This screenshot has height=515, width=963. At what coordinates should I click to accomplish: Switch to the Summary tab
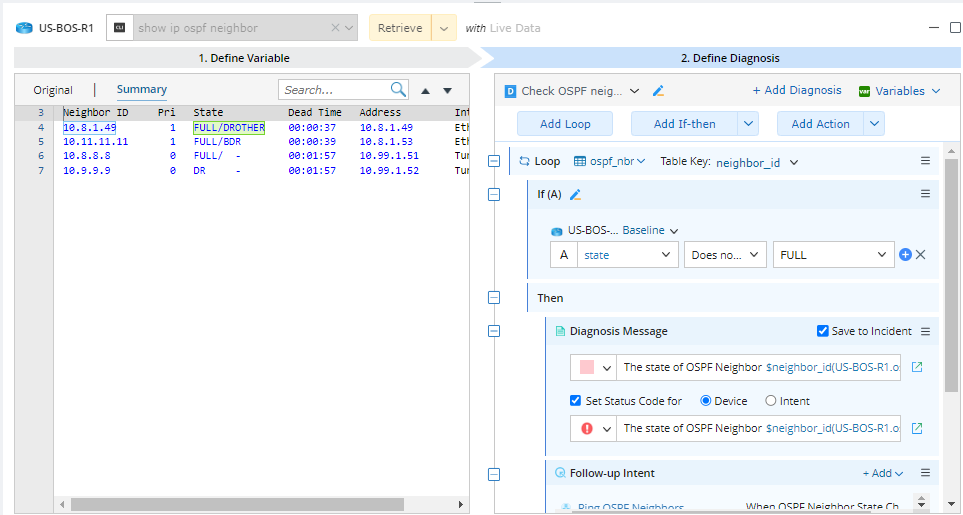point(142,90)
